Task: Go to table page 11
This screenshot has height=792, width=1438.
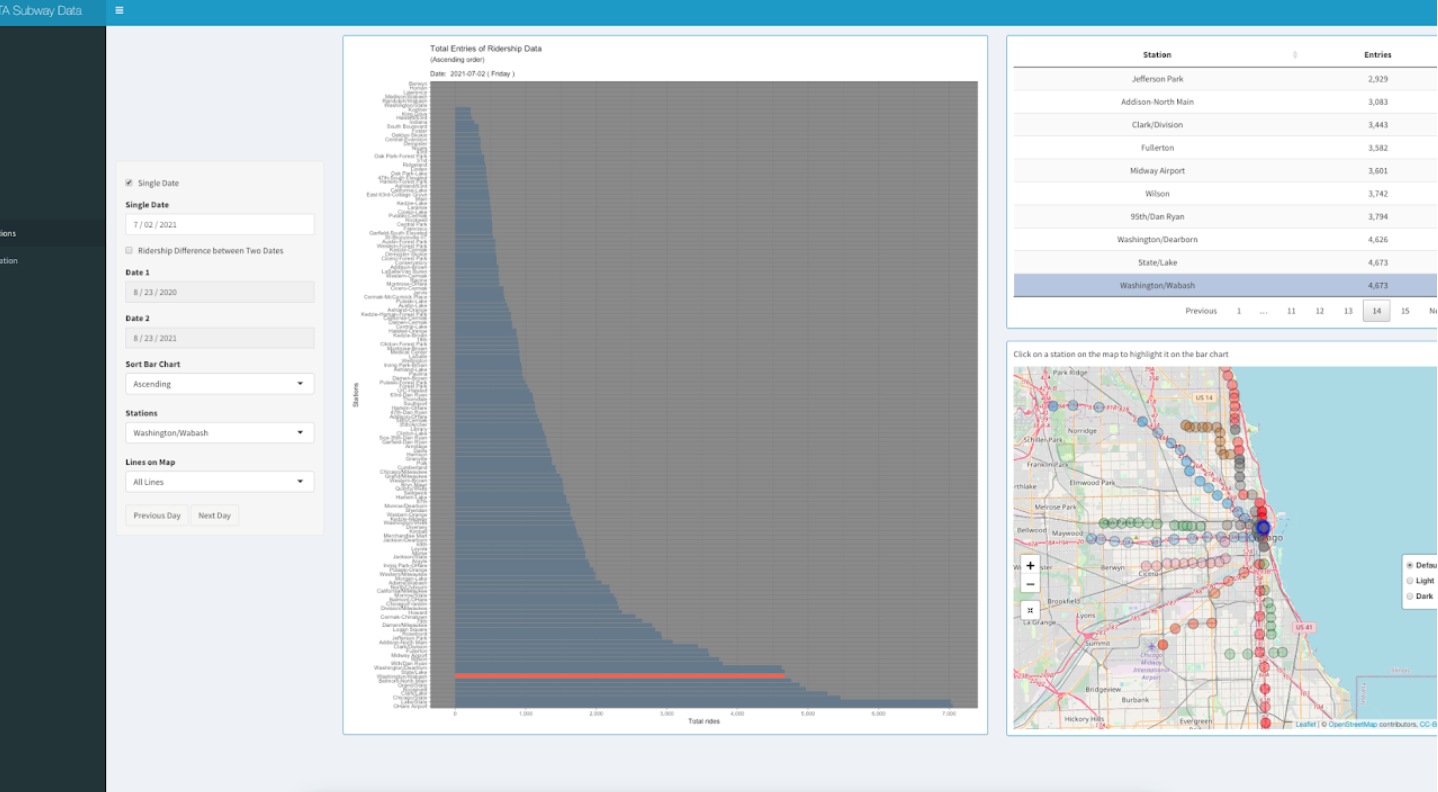Action: [1291, 311]
